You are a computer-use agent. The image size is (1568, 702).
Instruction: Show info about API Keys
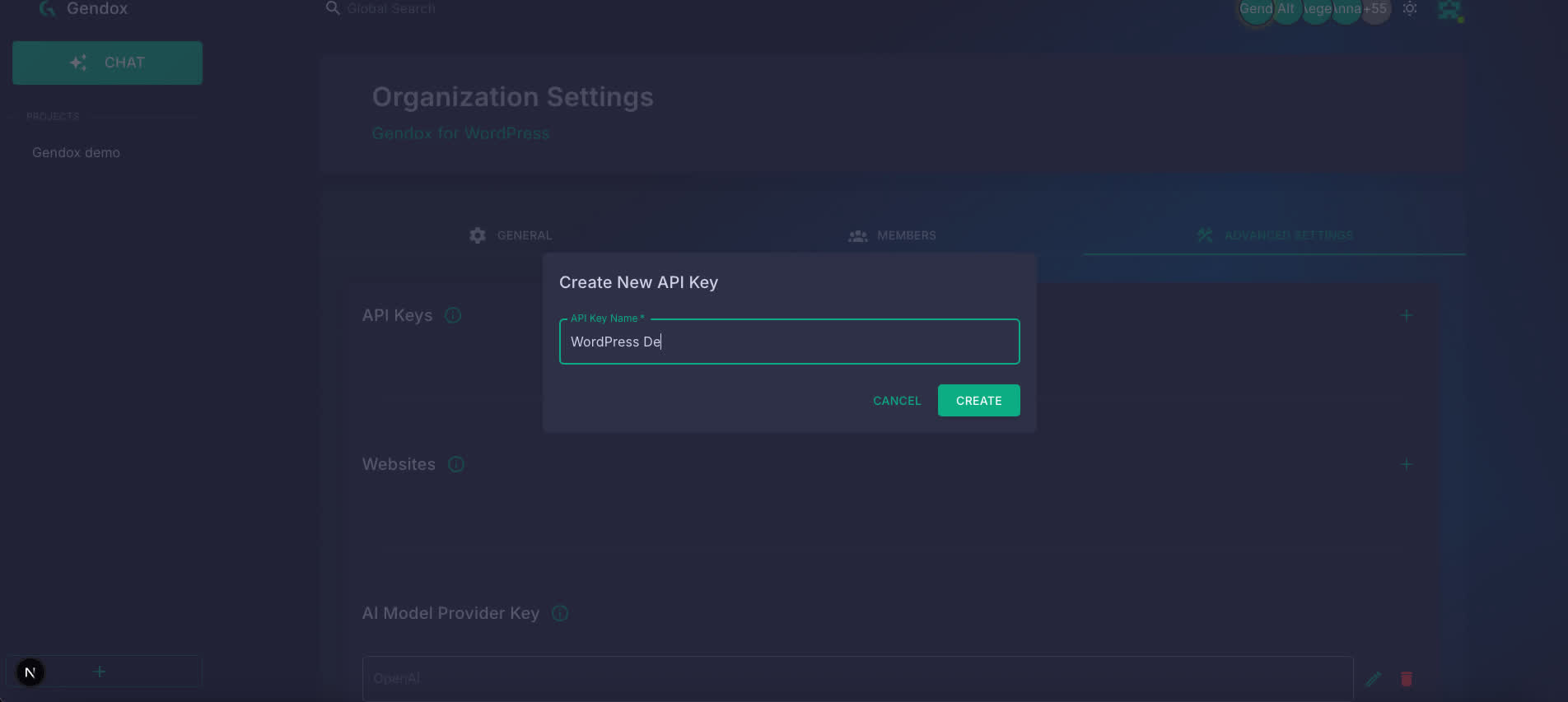click(x=453, y=315)
